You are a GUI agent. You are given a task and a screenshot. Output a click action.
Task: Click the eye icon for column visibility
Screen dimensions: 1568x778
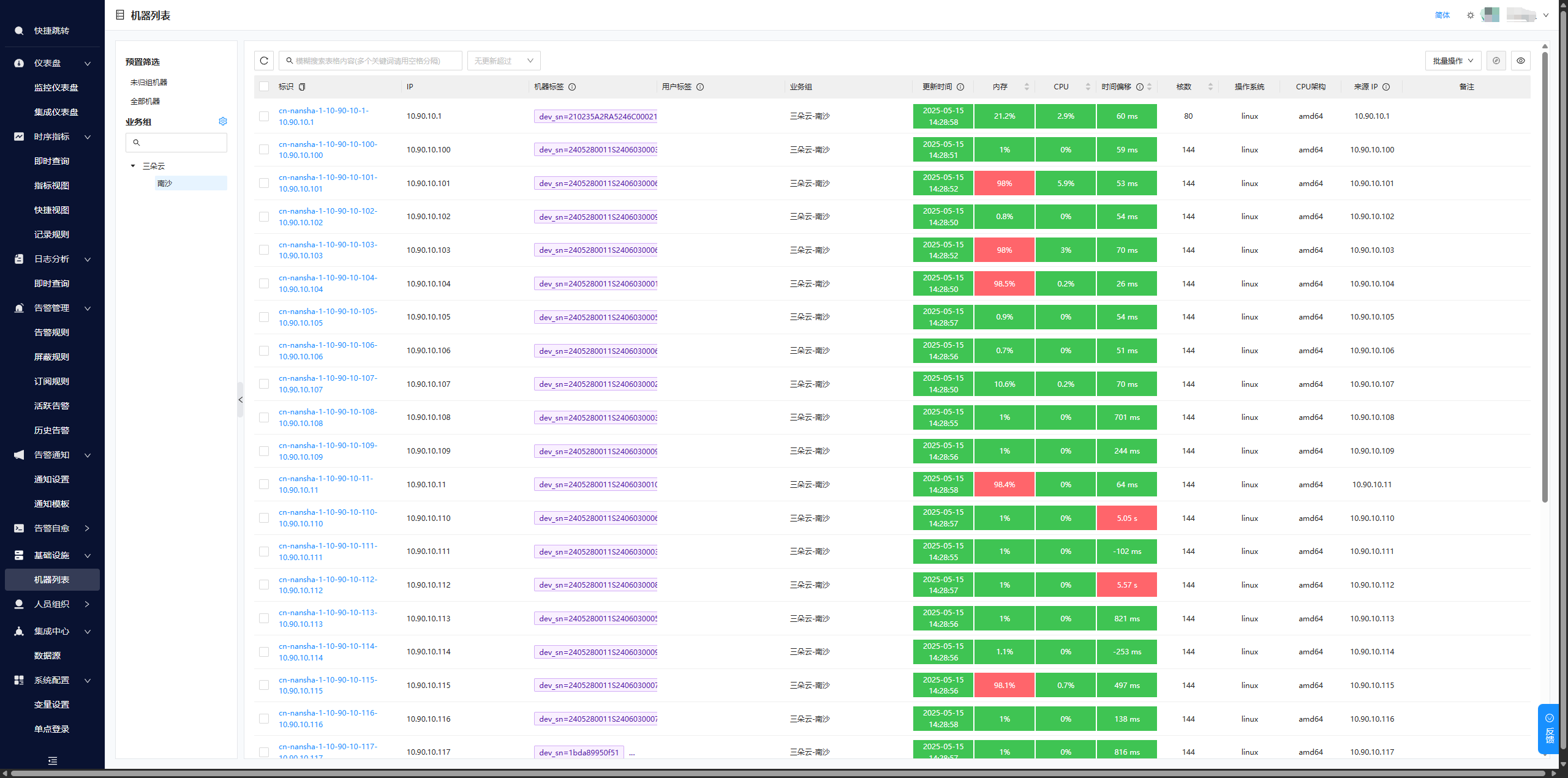pos(1520,61)
